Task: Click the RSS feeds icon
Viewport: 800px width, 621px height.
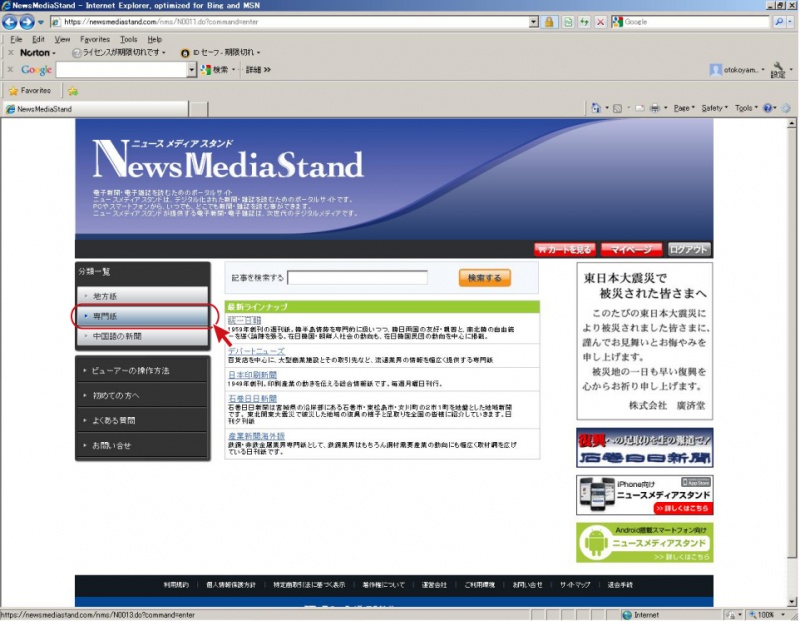Action: [617, 108]
